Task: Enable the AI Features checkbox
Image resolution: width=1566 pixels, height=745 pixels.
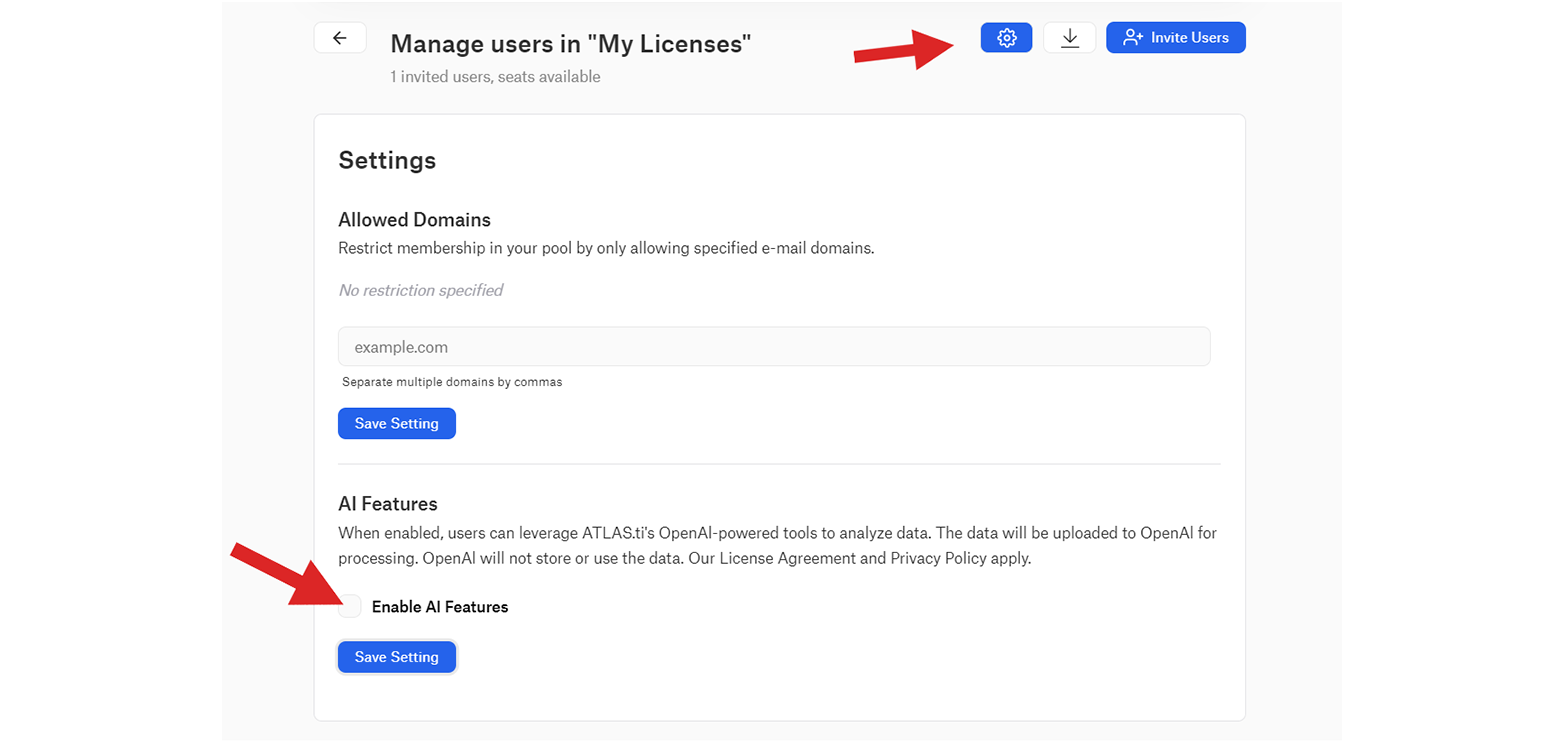Action: pos(350,606)
